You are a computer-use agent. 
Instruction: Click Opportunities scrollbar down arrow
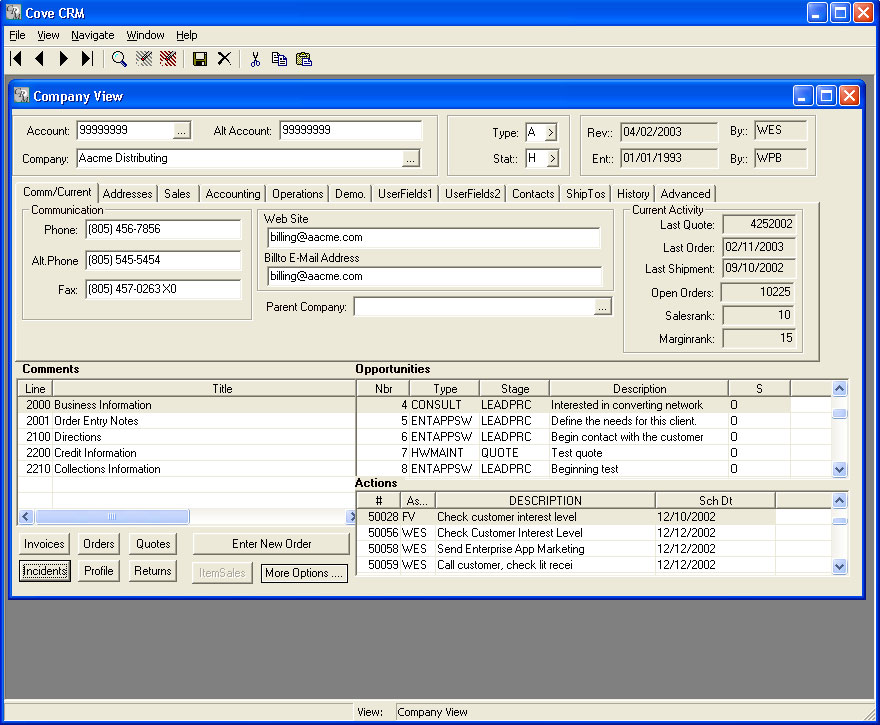[x=840, y=469]
